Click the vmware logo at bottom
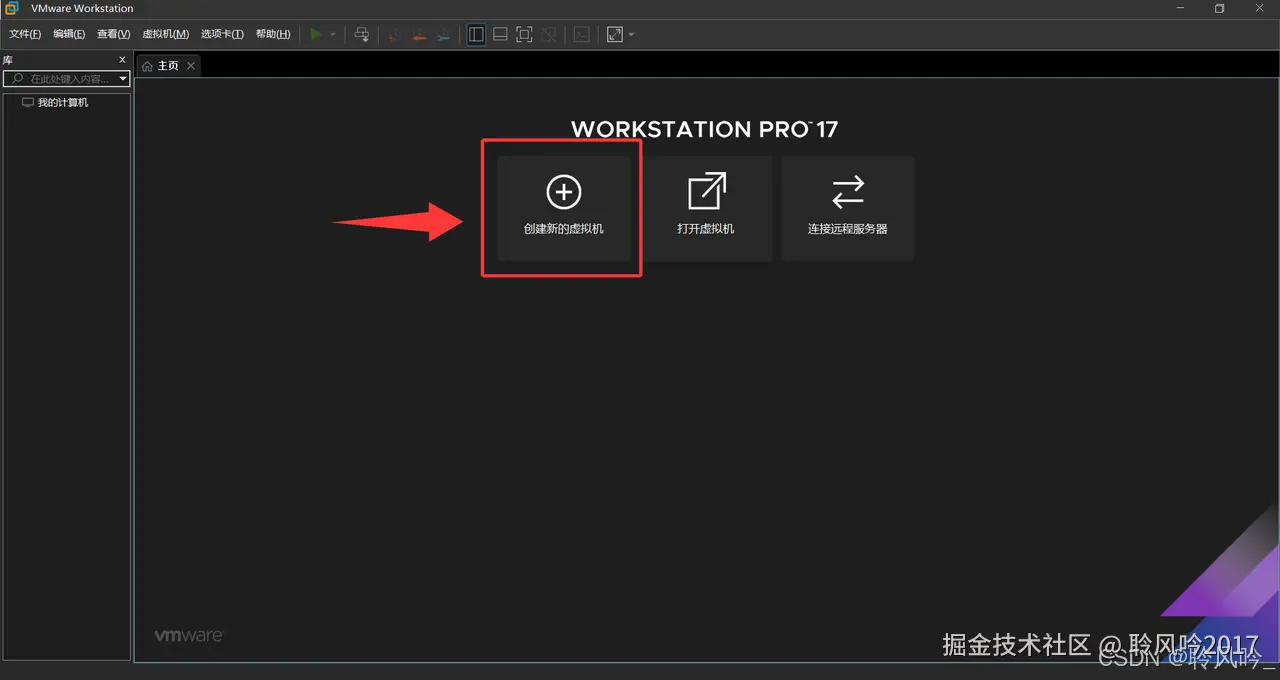1280x680 pixels. point(188,635)
